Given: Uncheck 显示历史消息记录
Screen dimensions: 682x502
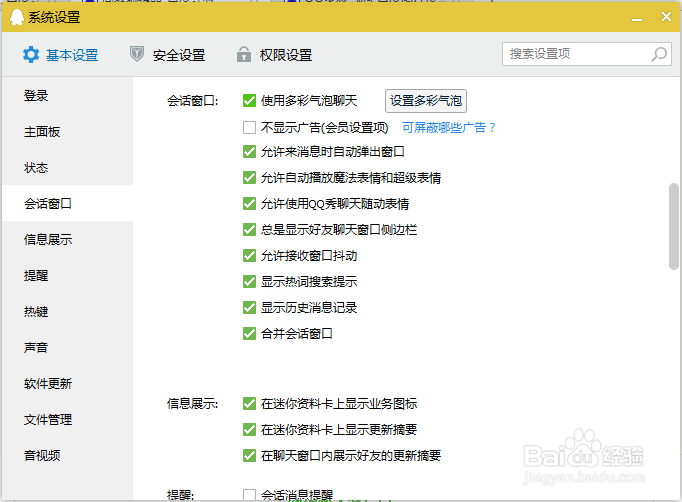Looking at the screenshot, I should [x=249, y=308].
